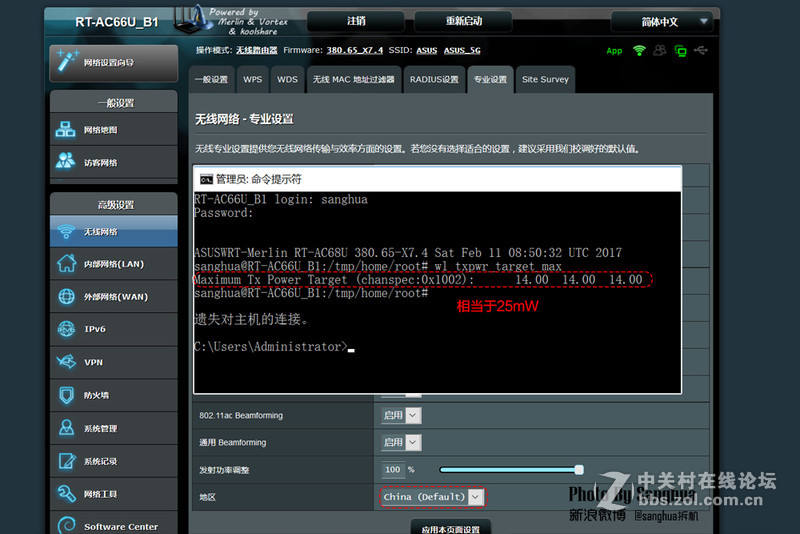
Task: Switch to the WDS tab
Action: click(287, 80)
